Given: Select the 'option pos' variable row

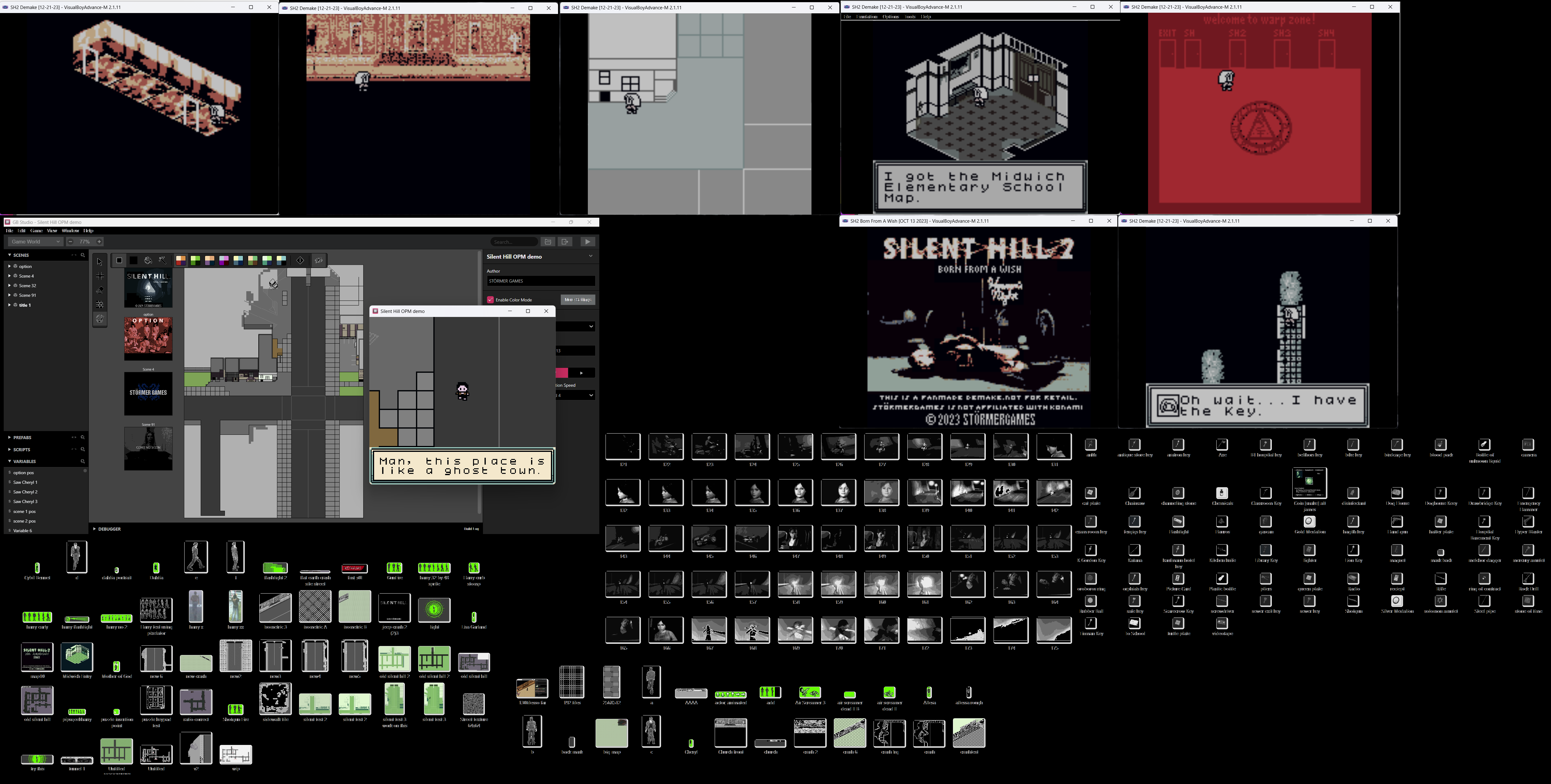Looking at the screenshot, I should (x=46, y=473).
